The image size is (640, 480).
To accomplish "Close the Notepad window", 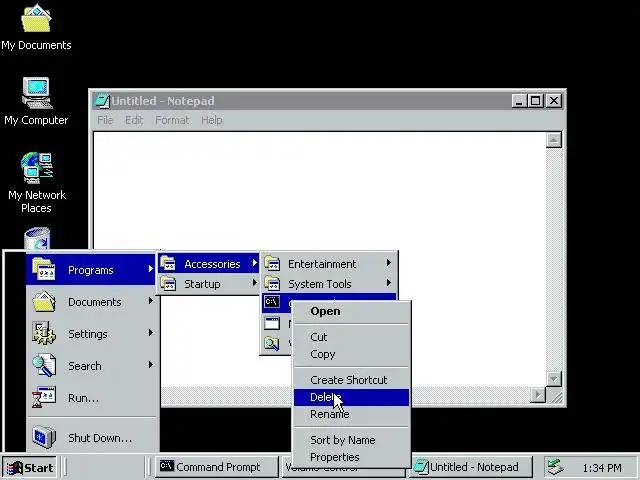I will (554, 101).
